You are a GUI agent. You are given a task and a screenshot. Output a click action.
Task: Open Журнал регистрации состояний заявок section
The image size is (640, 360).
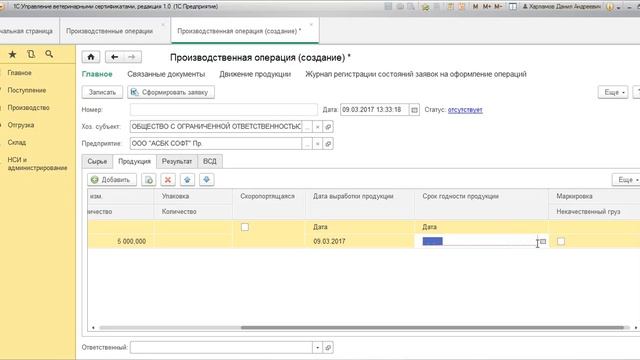click(x=416, y=74)
